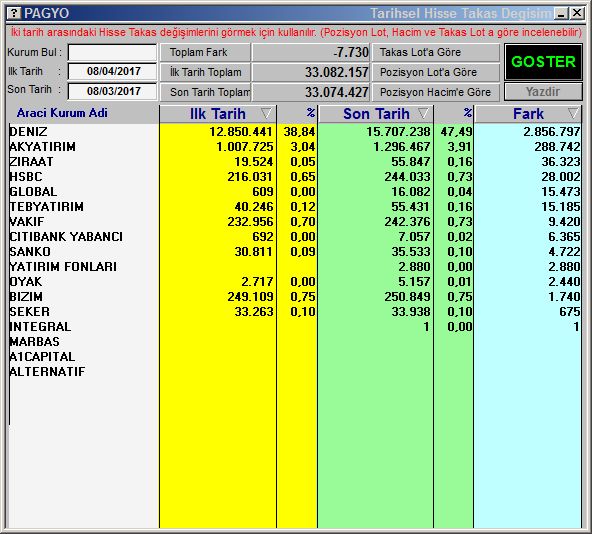Select the BIZIM row
This screenshot has height=534, width=592.
tap(295, 296)
